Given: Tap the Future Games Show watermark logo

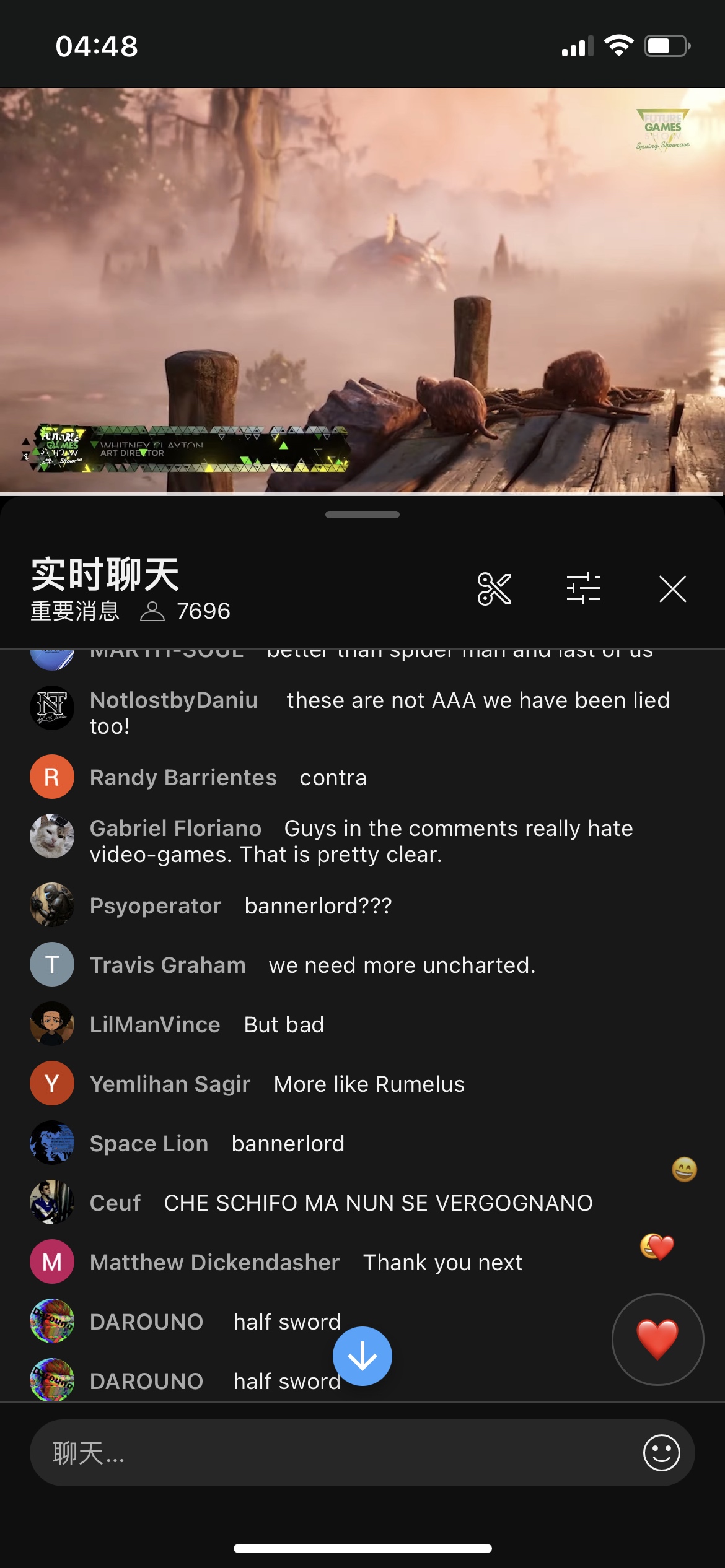Looking at the screenshot, I should coord(663,130).
